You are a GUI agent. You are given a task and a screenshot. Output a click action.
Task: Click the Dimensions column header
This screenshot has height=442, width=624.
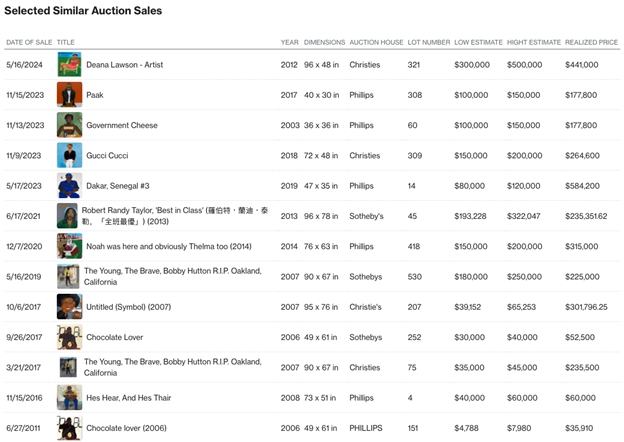point(324,43)
